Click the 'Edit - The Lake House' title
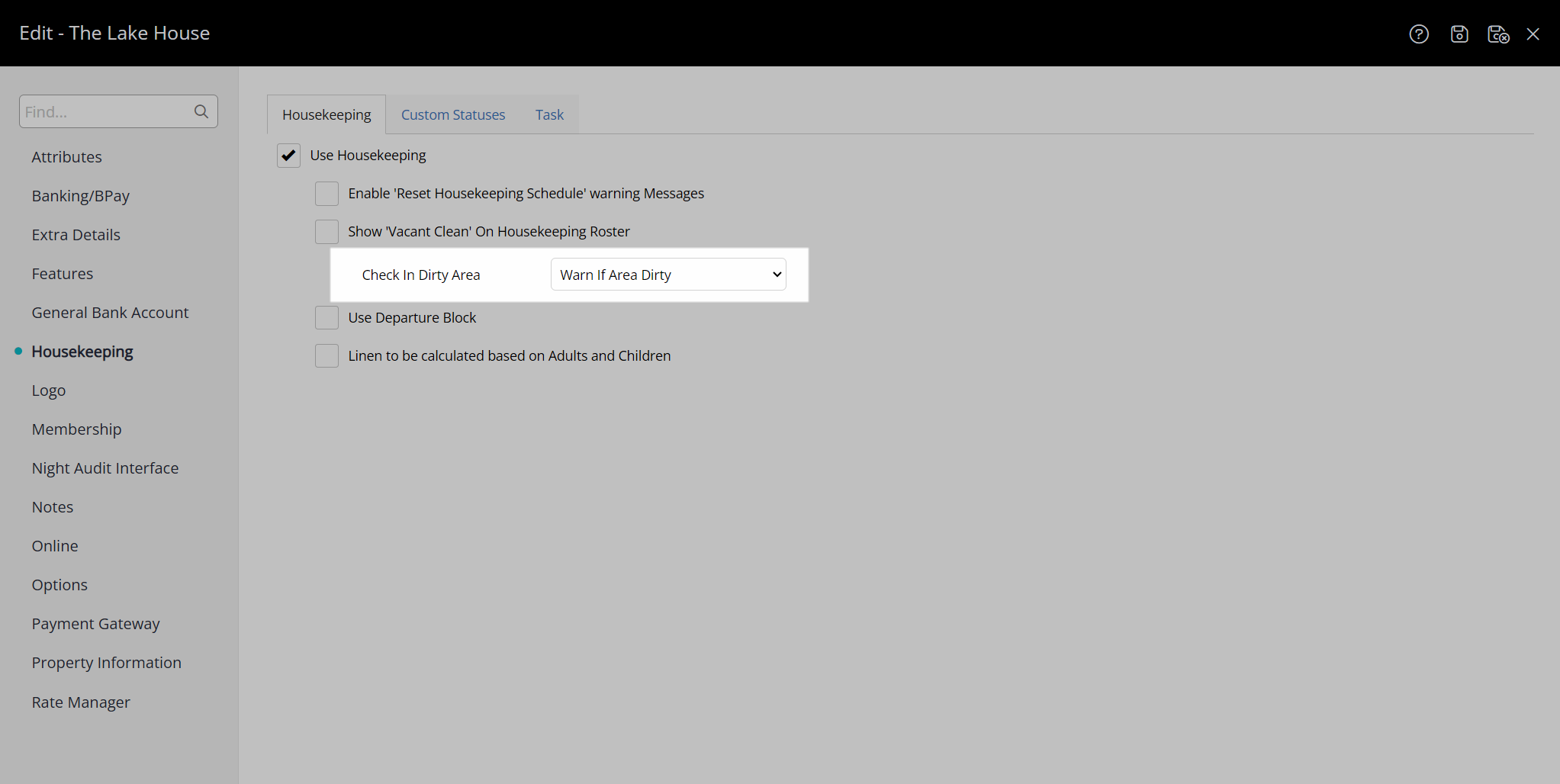Image resolution: width=1560 pixels, height=784 pixels. (x=114, y=33)
